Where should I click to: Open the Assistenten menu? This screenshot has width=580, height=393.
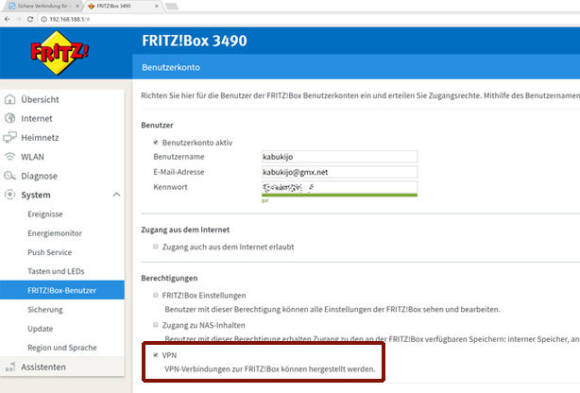43,367
